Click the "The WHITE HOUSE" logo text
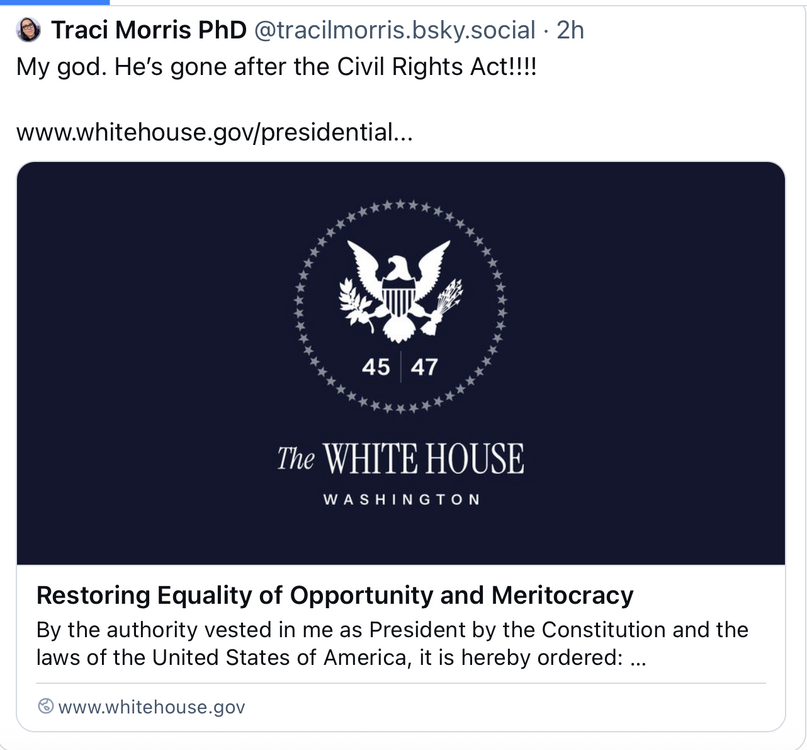807x750 pixels. tap(400, 460)
